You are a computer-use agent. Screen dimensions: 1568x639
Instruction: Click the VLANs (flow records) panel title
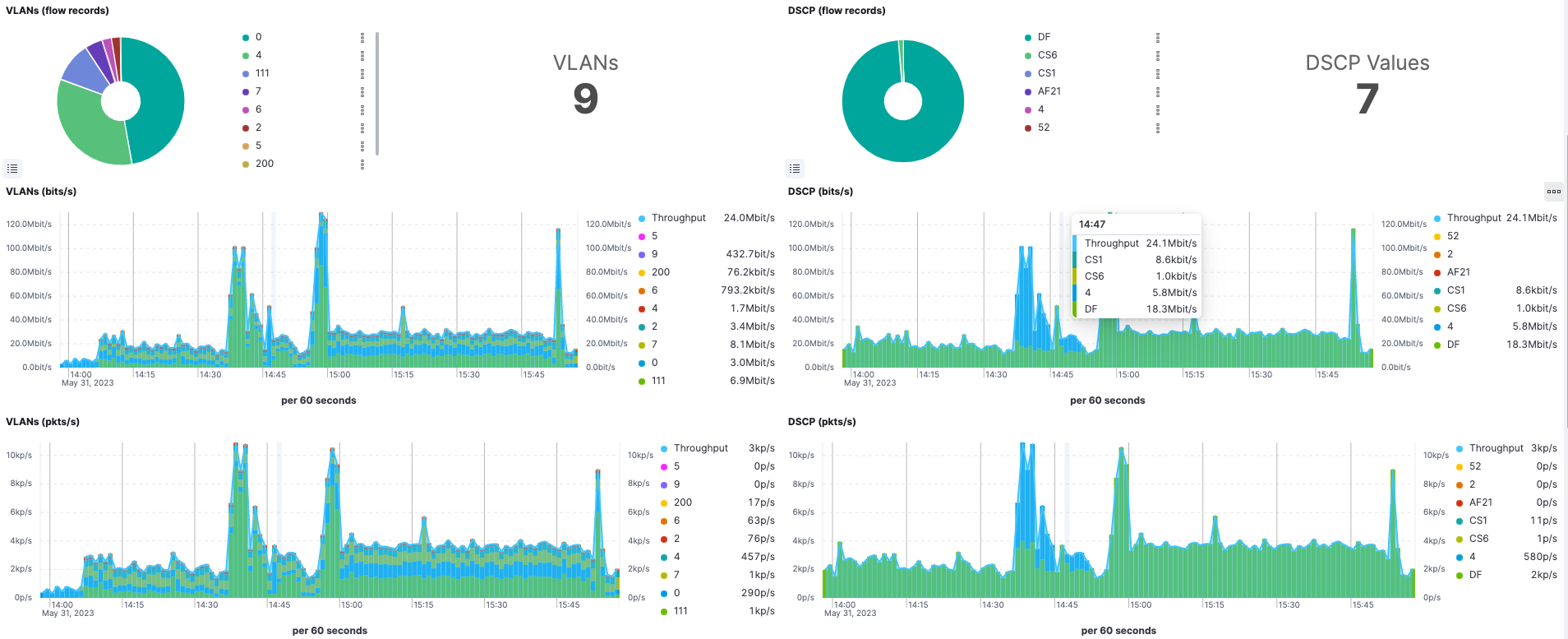click(x=58, y=11)
